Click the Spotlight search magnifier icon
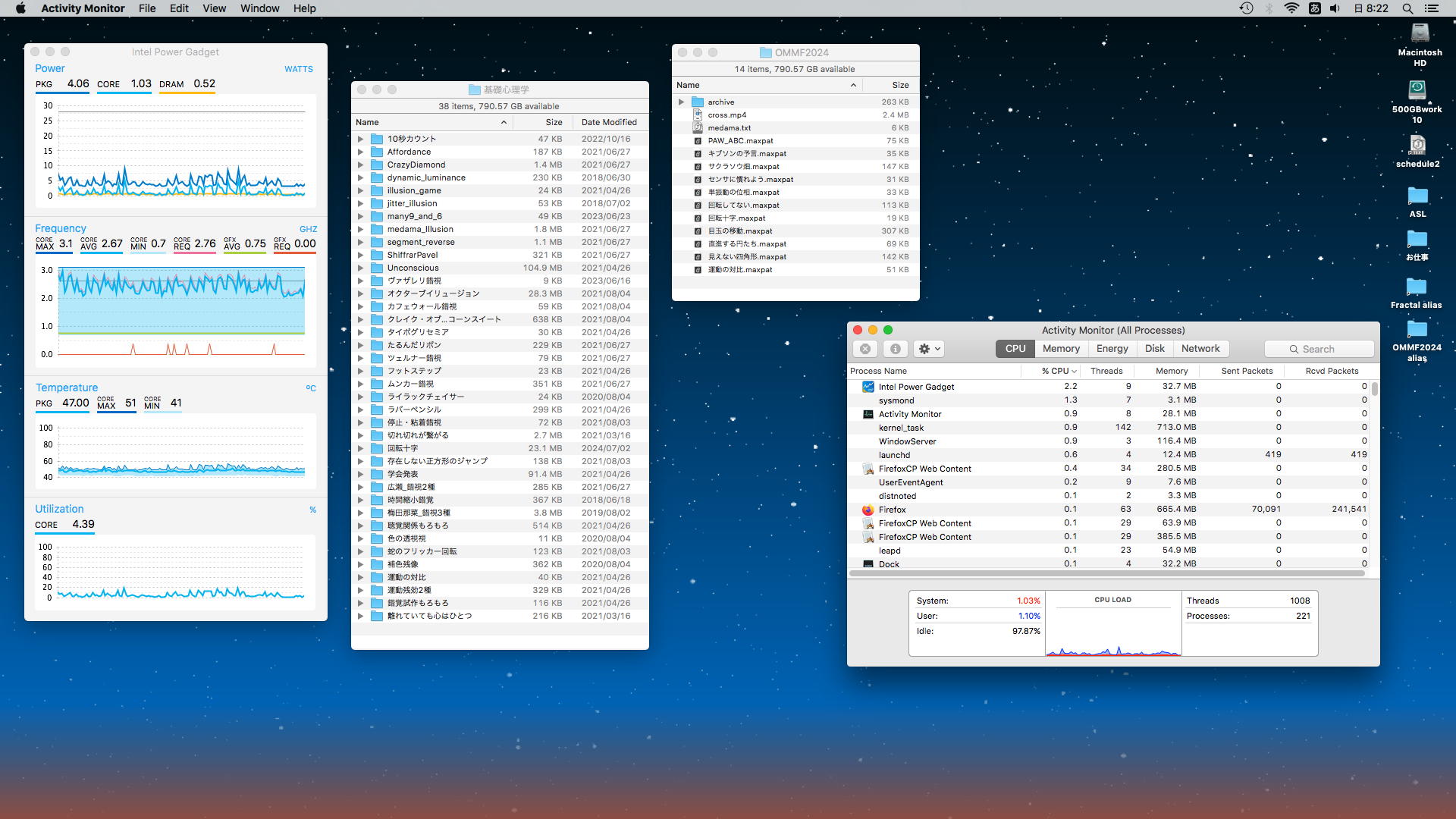 click(x=1407, y=8)
